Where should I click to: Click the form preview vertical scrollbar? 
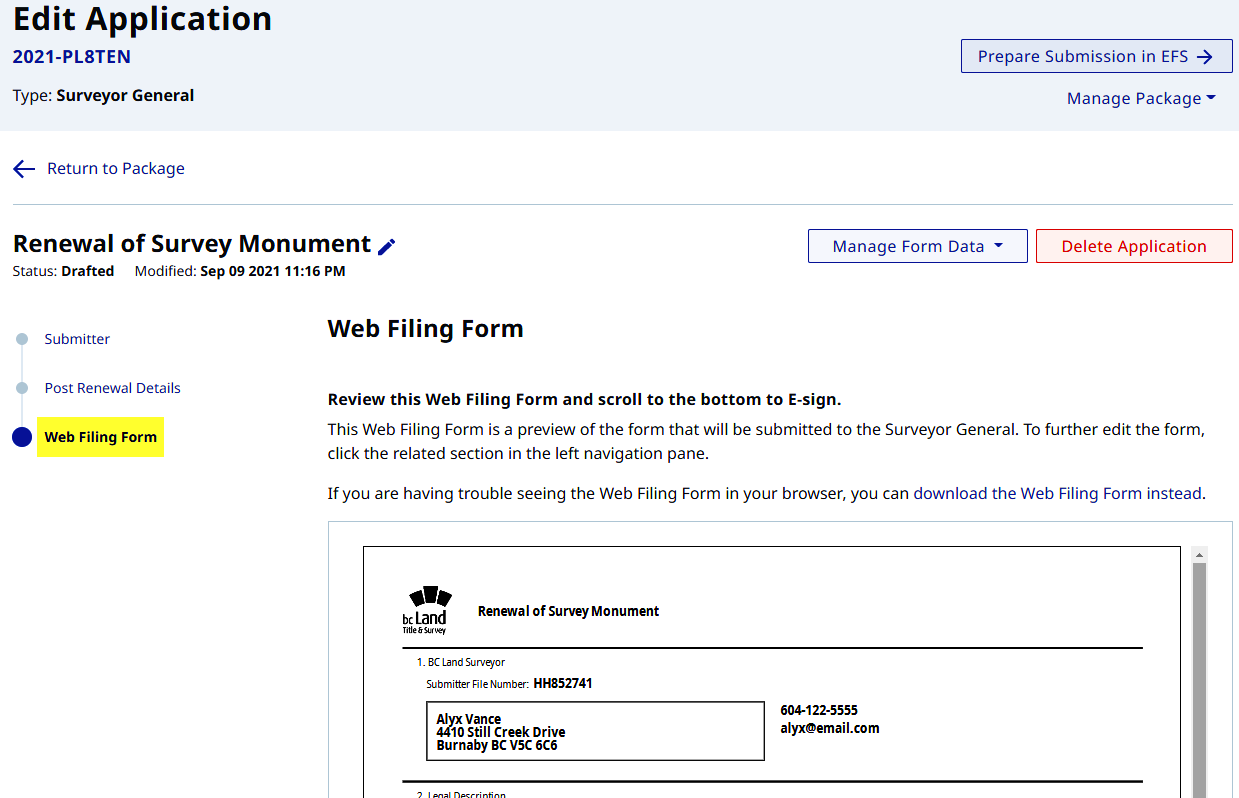(x=1198, y=680)
